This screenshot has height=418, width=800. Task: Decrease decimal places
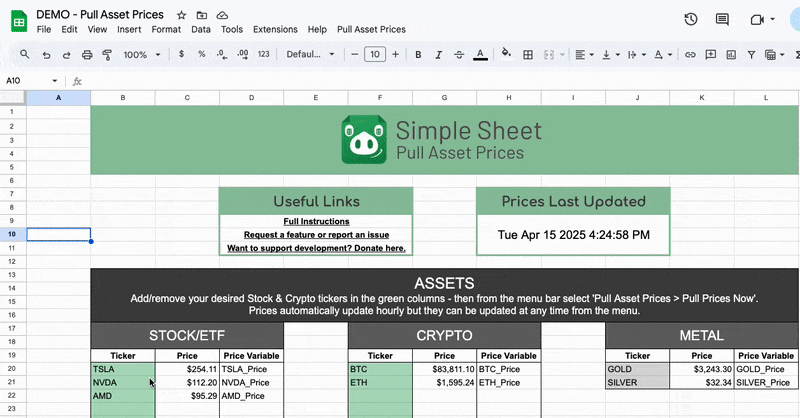point(222,54)
